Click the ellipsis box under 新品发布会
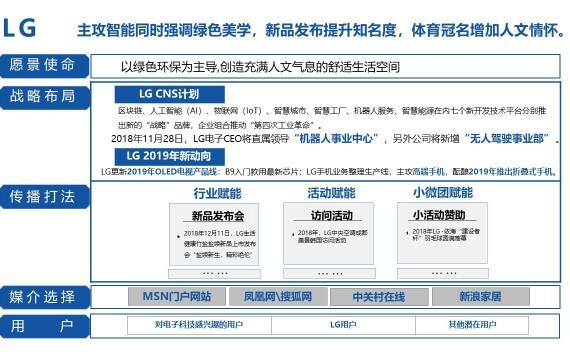The height and width of the screenshot is (360, 570). click(x=214, y=273)
